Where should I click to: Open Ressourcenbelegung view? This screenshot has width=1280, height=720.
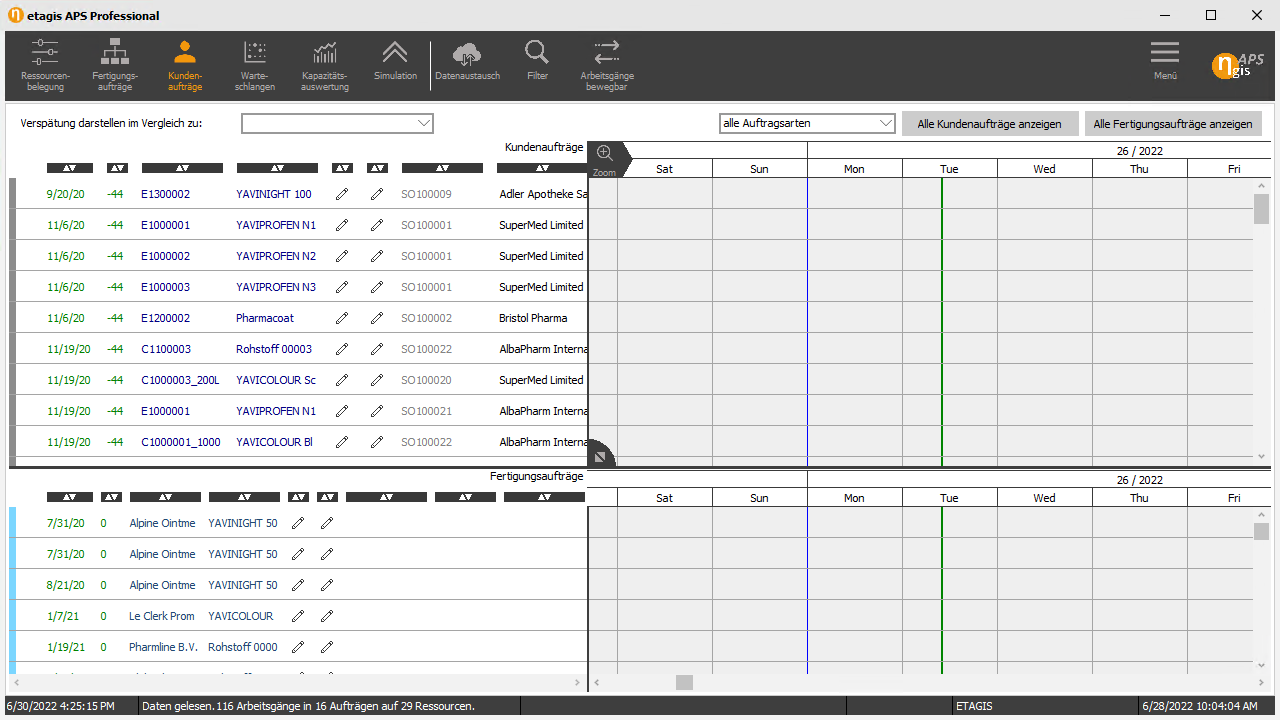tap(45, 66)
